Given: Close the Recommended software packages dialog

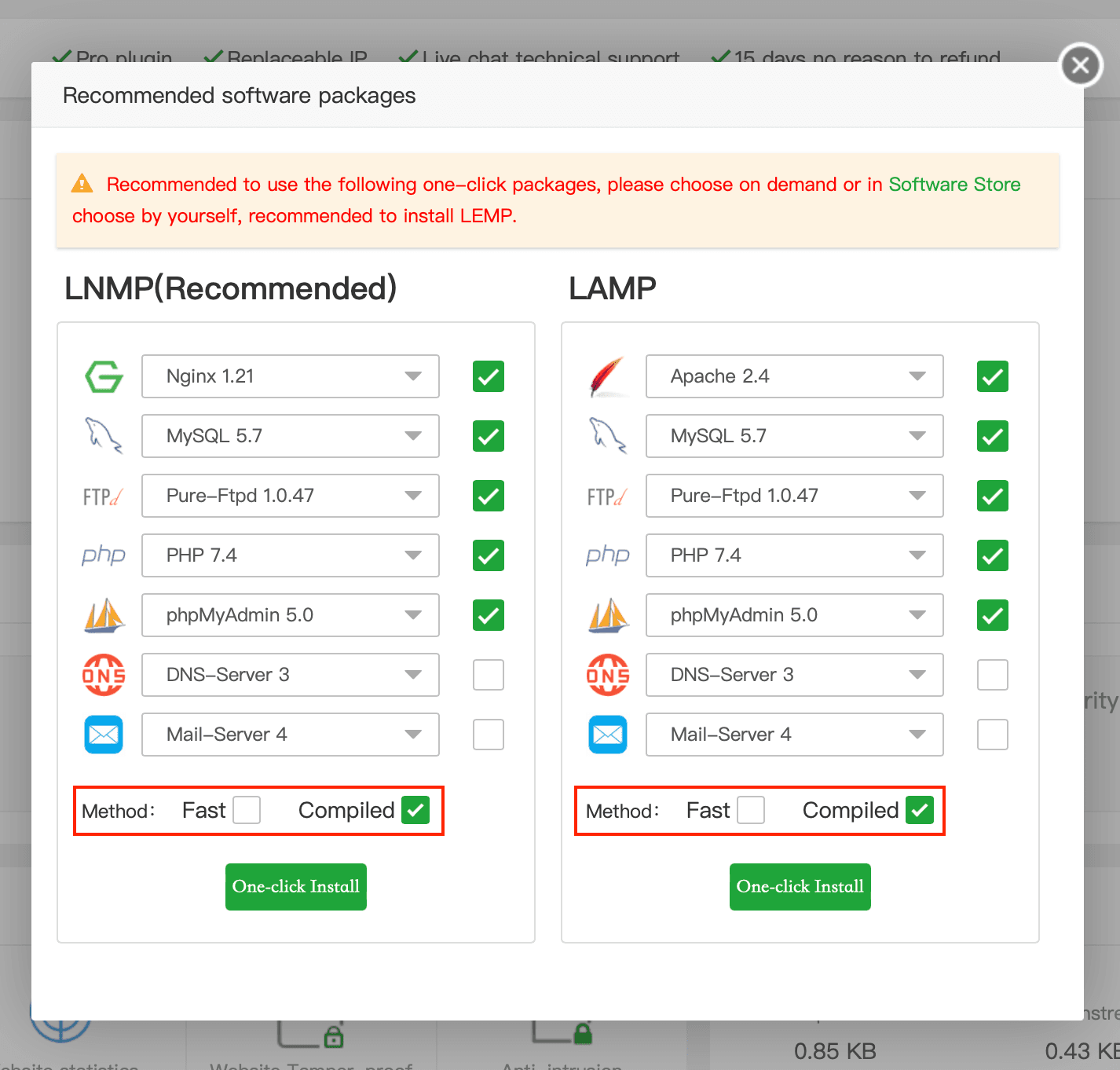Looking at the screenshot, I should 1080,65.
